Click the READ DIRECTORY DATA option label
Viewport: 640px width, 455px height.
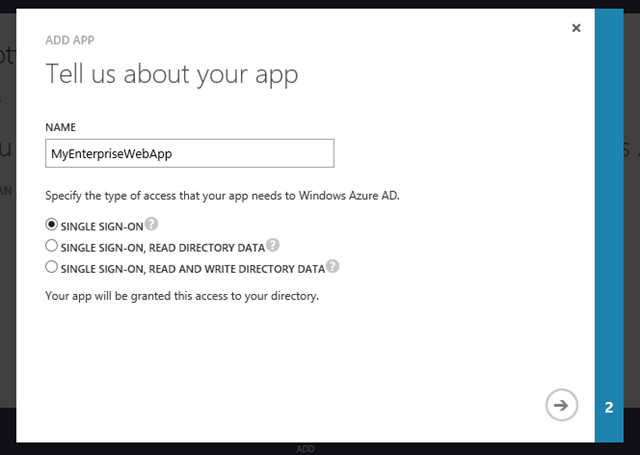163,248
